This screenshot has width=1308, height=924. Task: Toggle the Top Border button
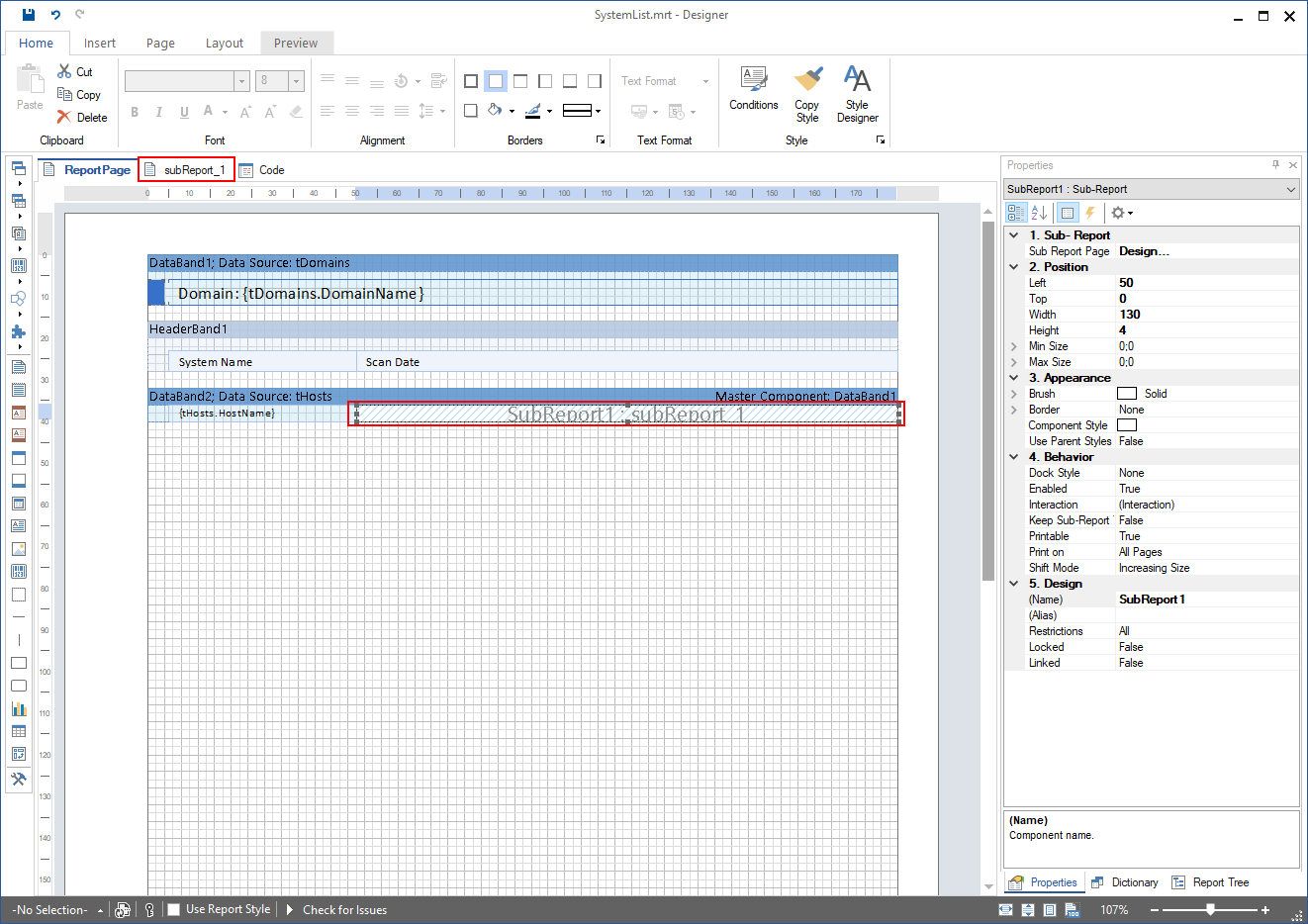tap(520, 81)
